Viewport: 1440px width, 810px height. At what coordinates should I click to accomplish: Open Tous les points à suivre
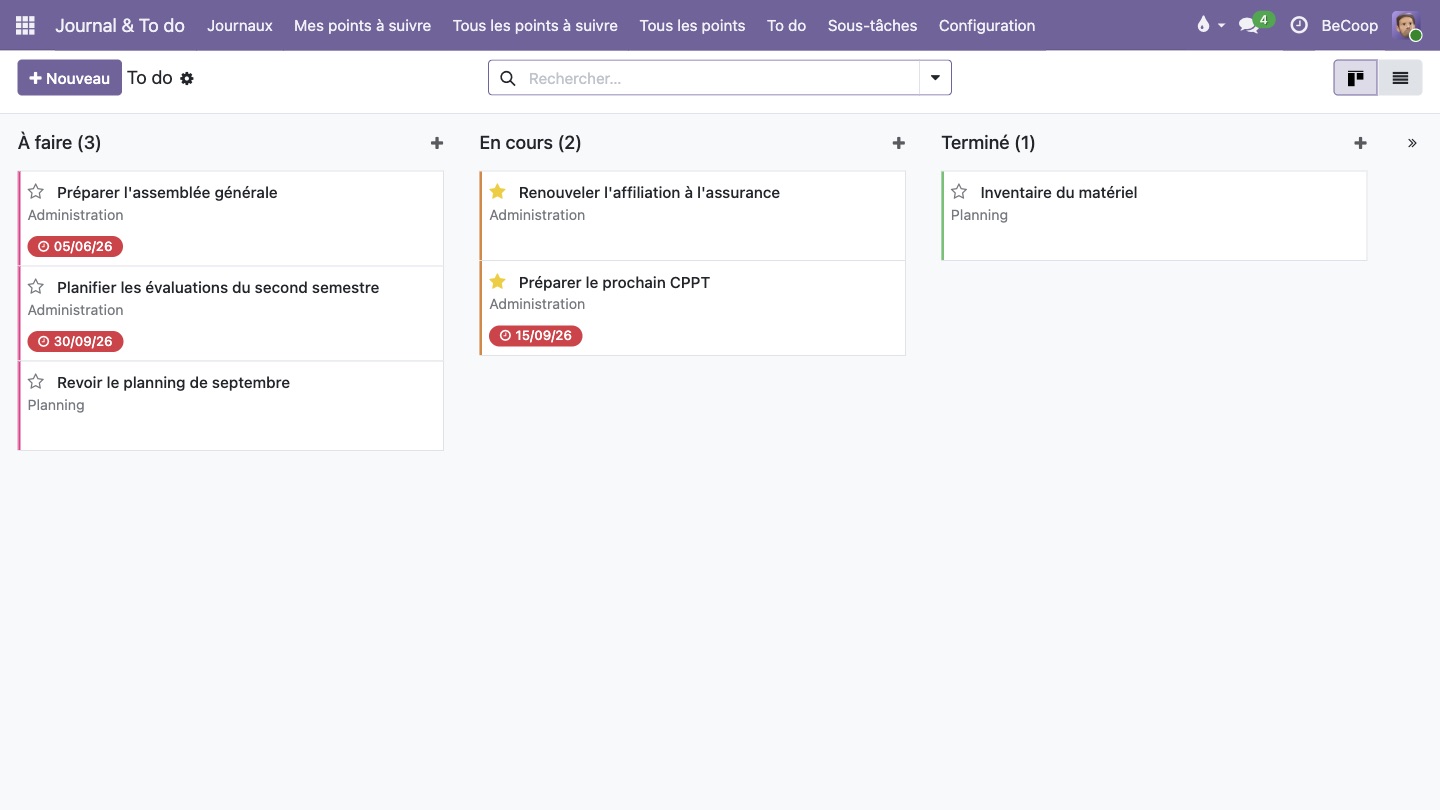535,25
